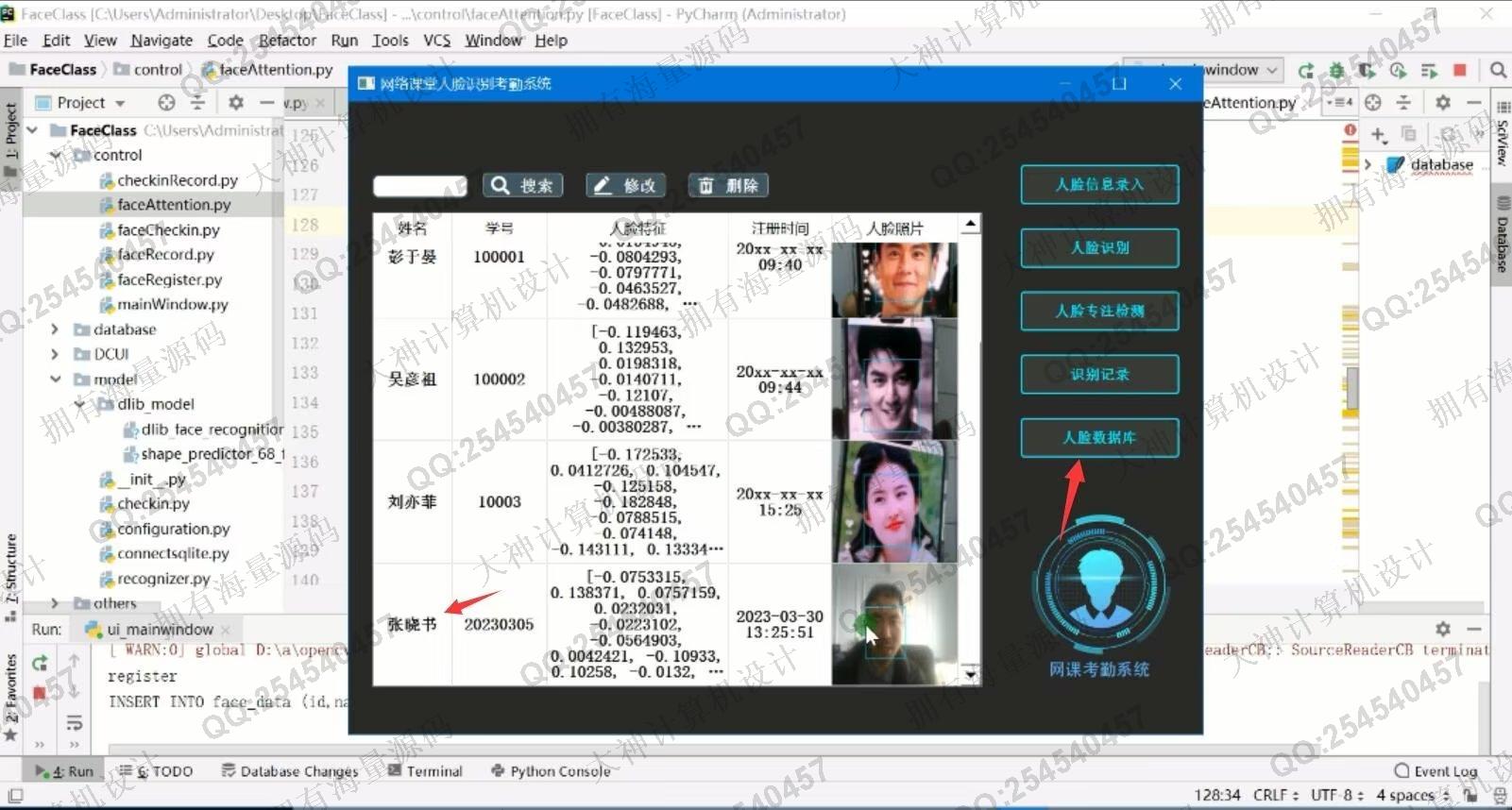Screen dimensions: 1512x810
Task: Toggle the Database side tool window
Action: click(1503, 236)
